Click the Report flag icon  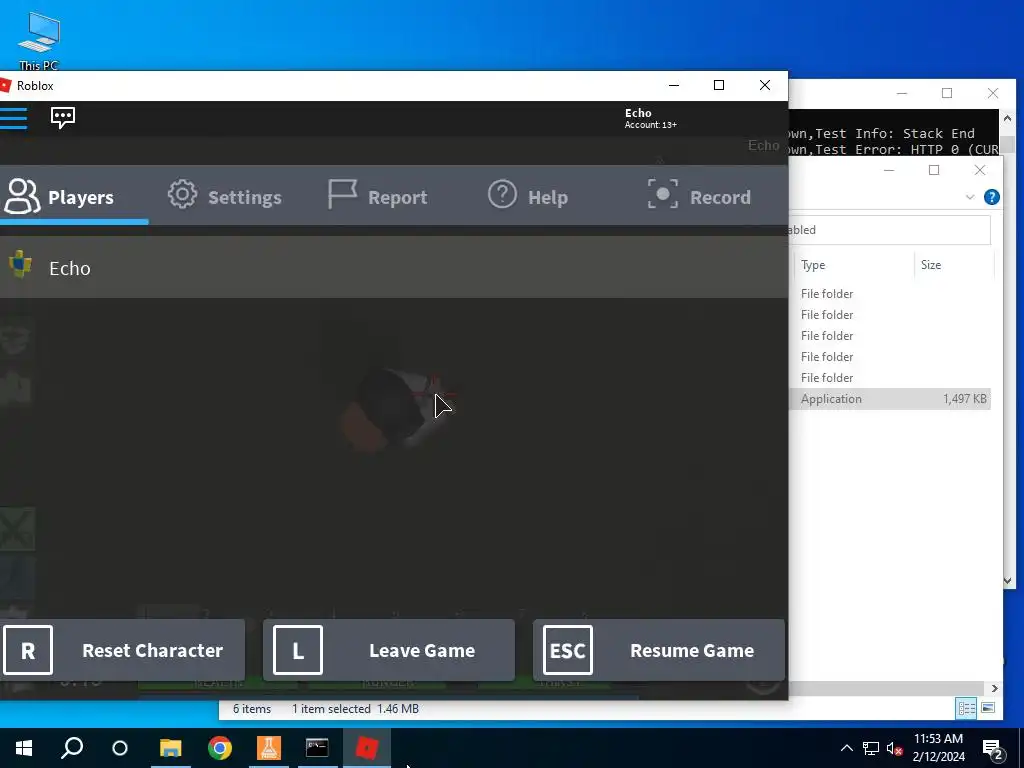pos(342,195)
